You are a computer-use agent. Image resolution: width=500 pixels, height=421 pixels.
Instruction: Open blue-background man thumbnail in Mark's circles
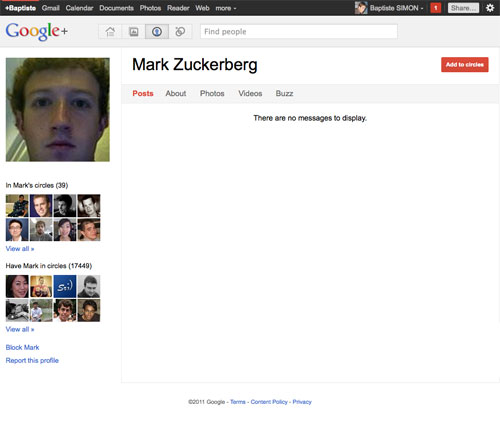point(41,206)
